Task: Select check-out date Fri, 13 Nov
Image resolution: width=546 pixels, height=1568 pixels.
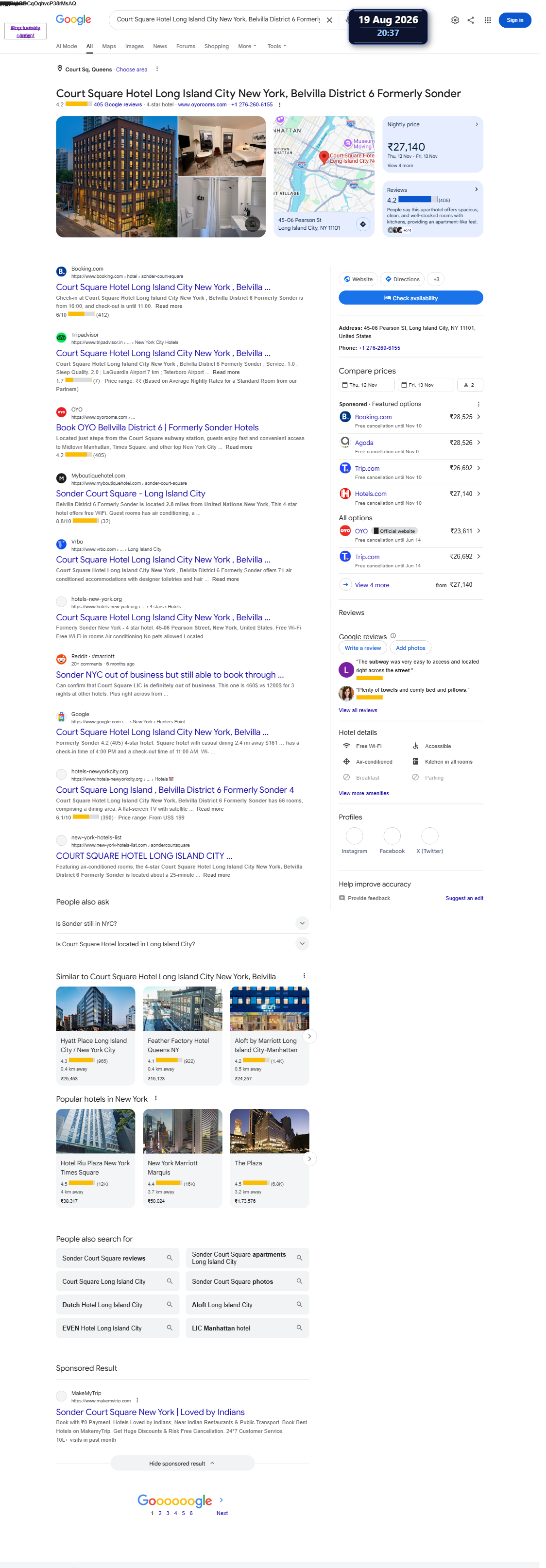Action: coord(426,385)
